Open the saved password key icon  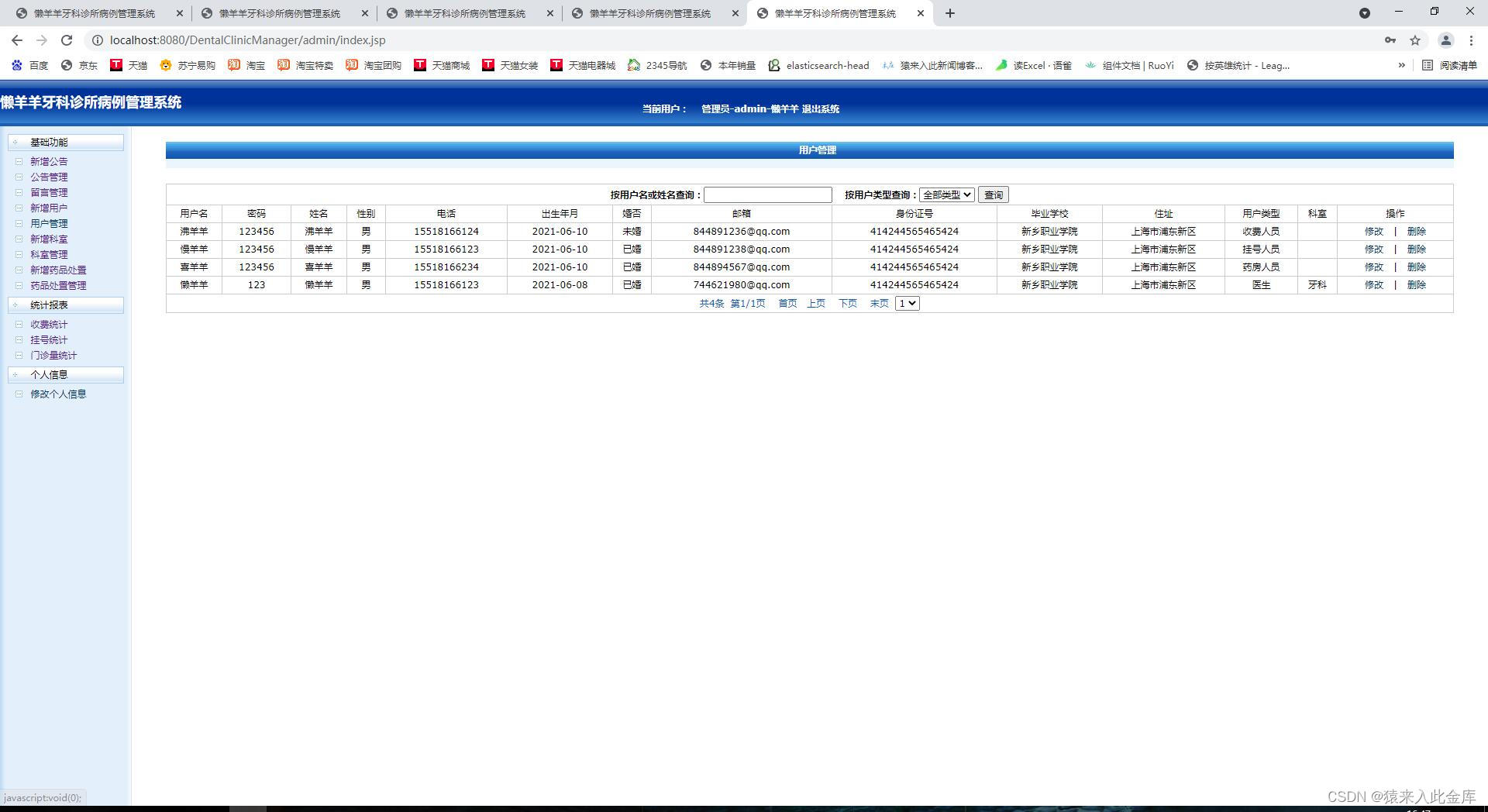coord(1390,40)
